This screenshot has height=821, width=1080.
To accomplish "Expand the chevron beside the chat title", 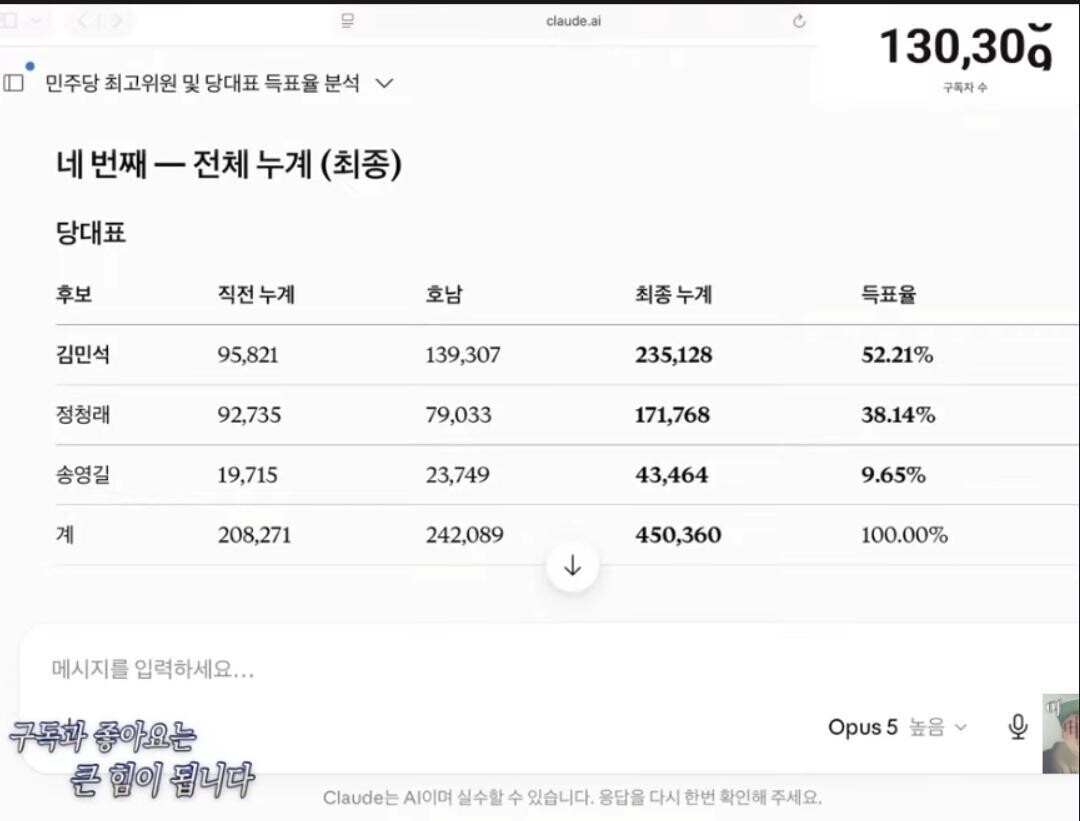I will tap(384, 83).
